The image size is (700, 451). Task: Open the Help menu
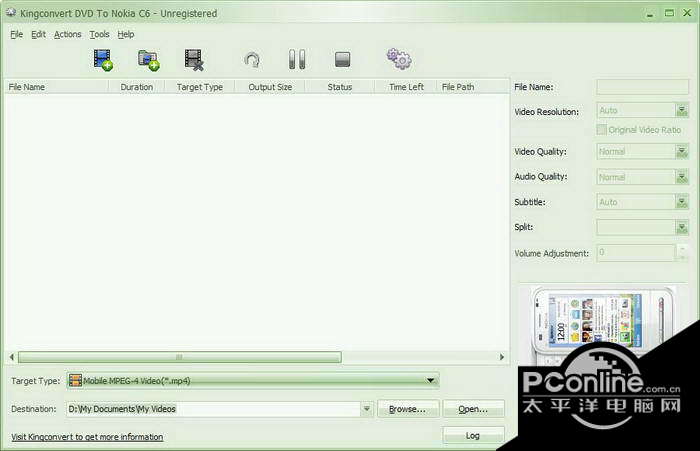coord(126,34)
